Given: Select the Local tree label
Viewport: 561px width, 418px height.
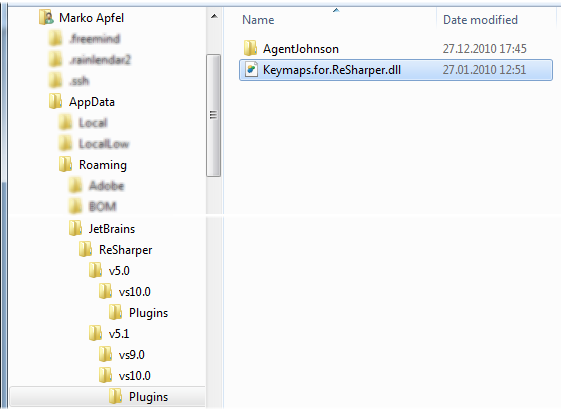Looking at the screenshot, I should [93, 123].
